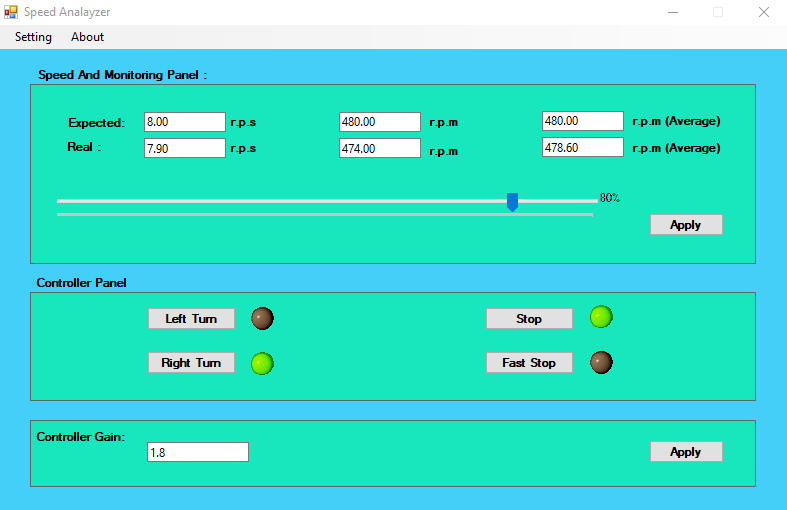Hit the Fast Stop button
Screen dimensions: 787x510
(x=529, y=363)
